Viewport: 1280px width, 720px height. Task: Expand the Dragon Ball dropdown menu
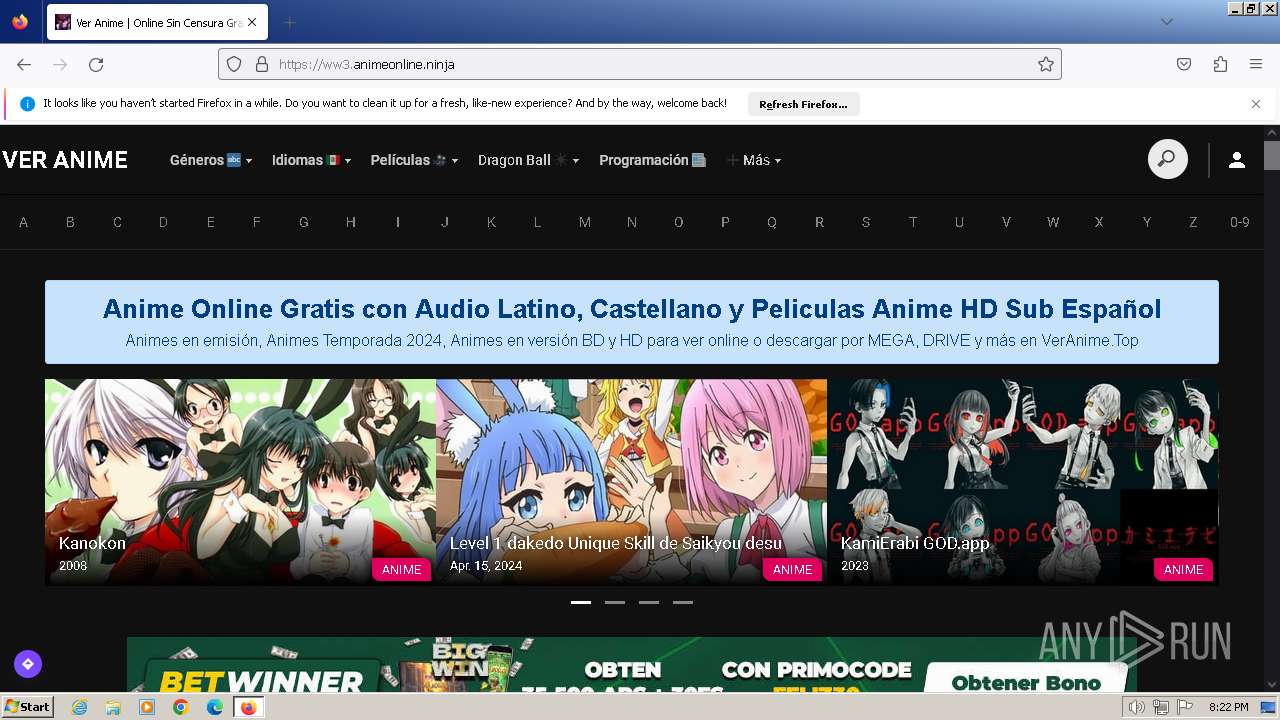click(528, 160)
